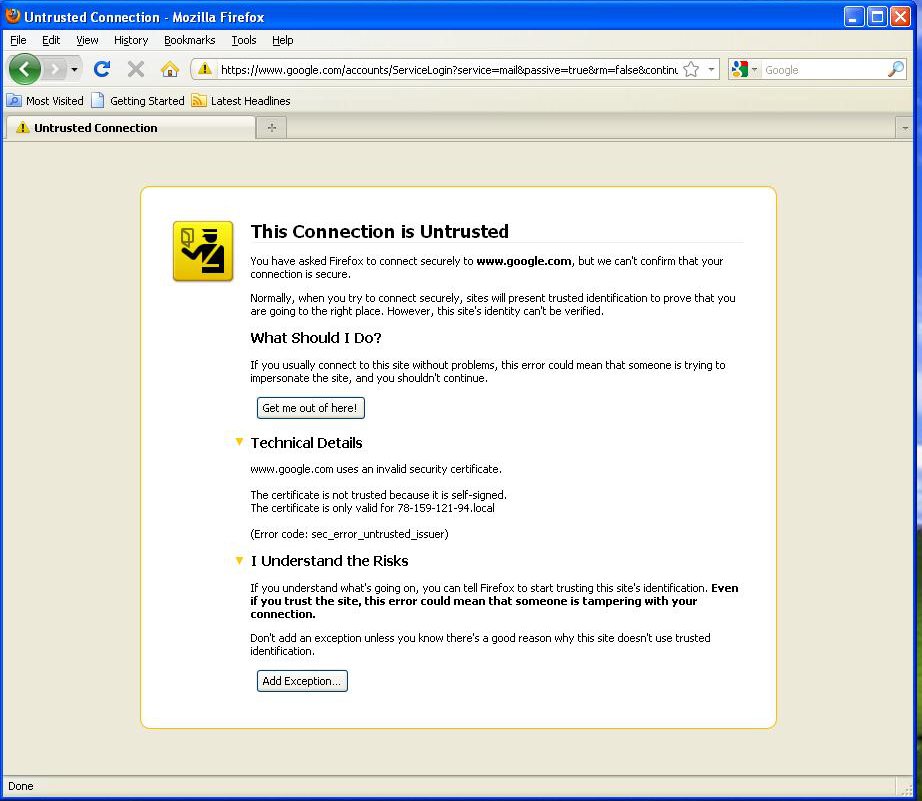Open the History menu
Screen dimensions: 922x801
(131, 40)
